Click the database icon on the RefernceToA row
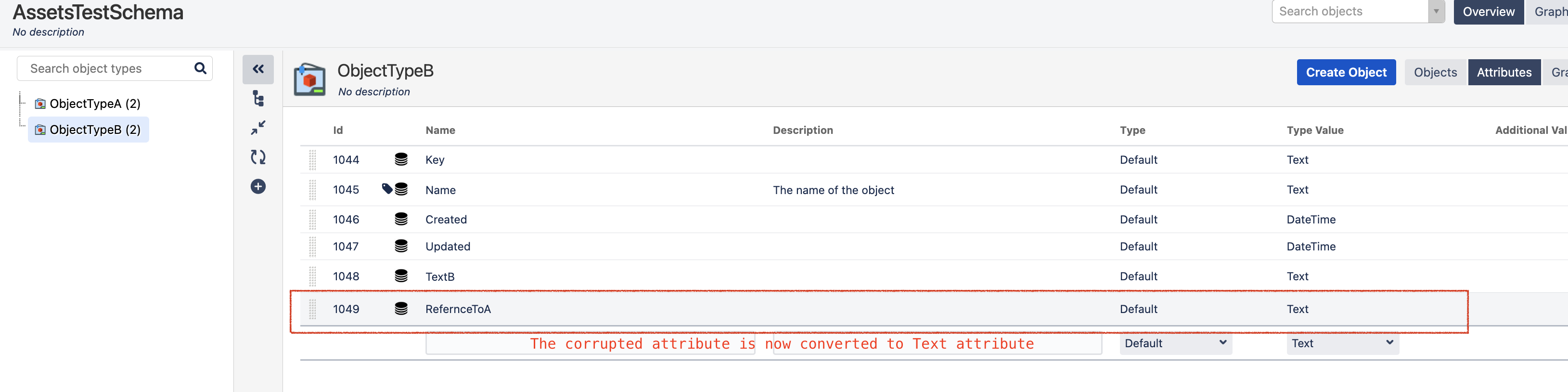 pyautogui.click(x=401, y=309)
